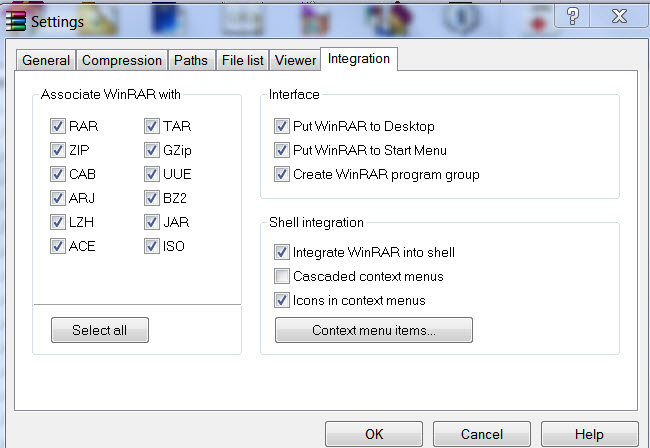Image resolution: width=650 pixels, height=448 pixels.
Task: Open the Viewer tab
Action: (295, 61)
